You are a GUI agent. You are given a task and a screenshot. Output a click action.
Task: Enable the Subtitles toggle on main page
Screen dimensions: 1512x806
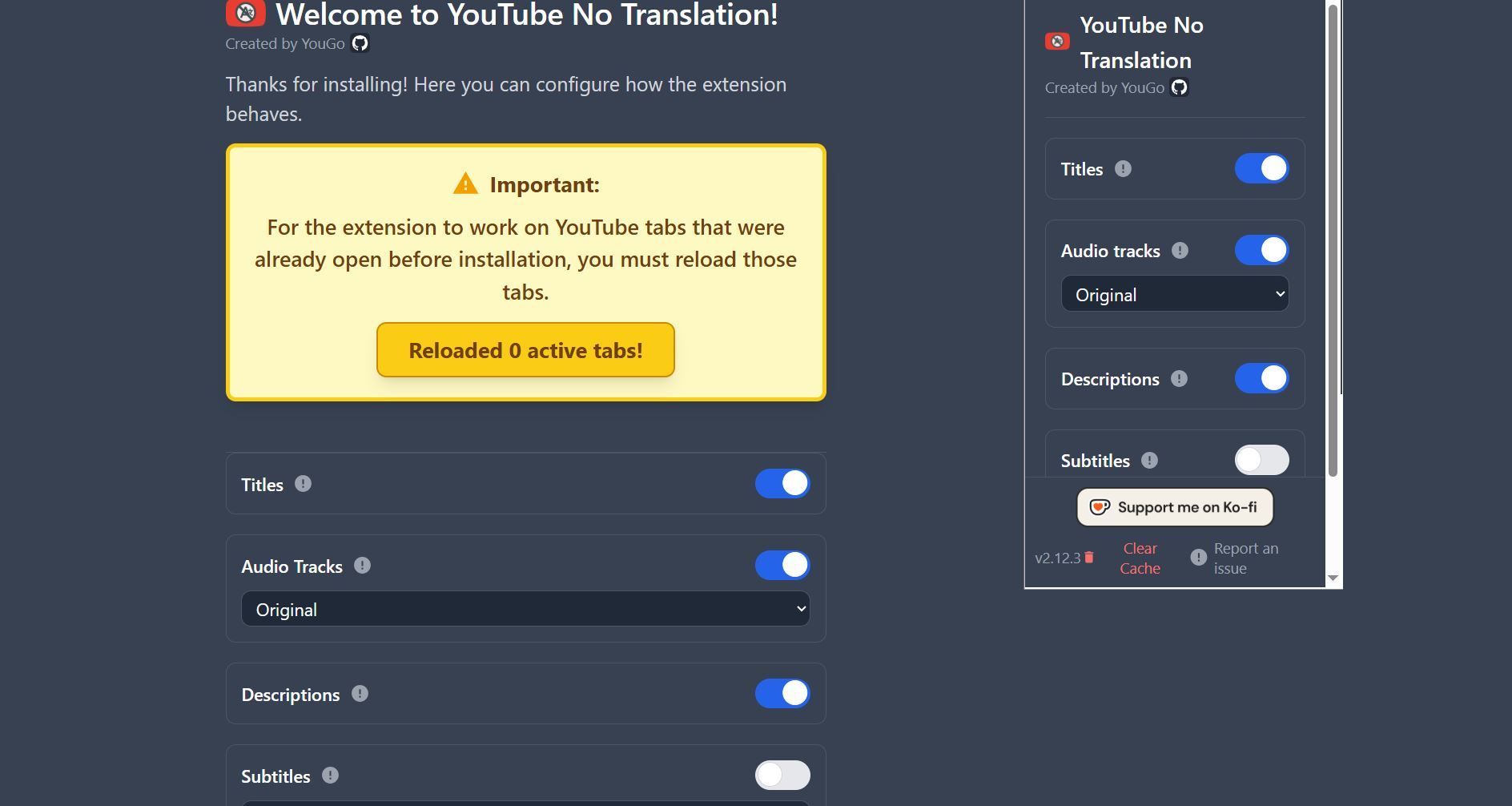tap(782, 776)
